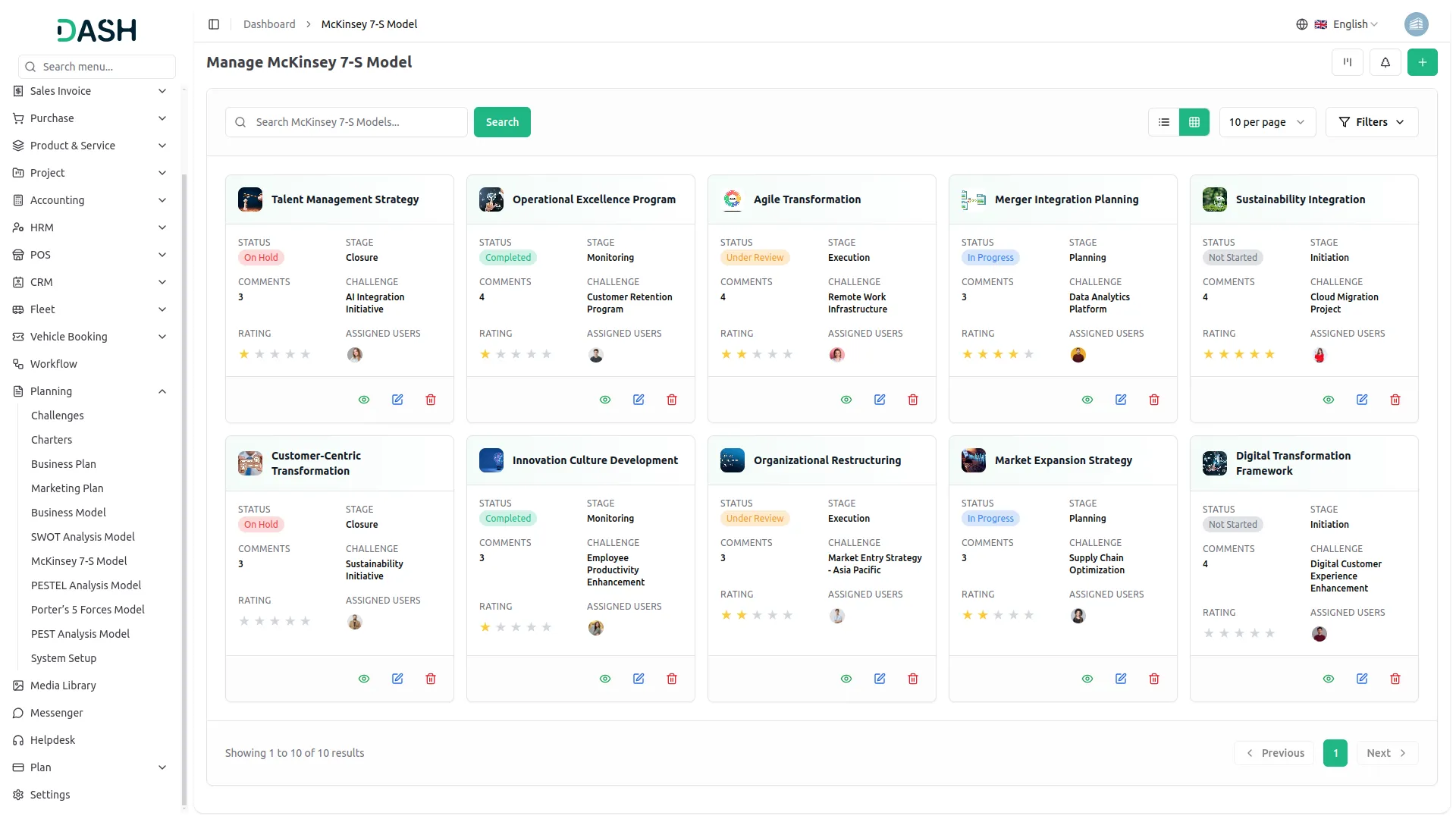Edit the Agile Transformation card

click(880, 400)
